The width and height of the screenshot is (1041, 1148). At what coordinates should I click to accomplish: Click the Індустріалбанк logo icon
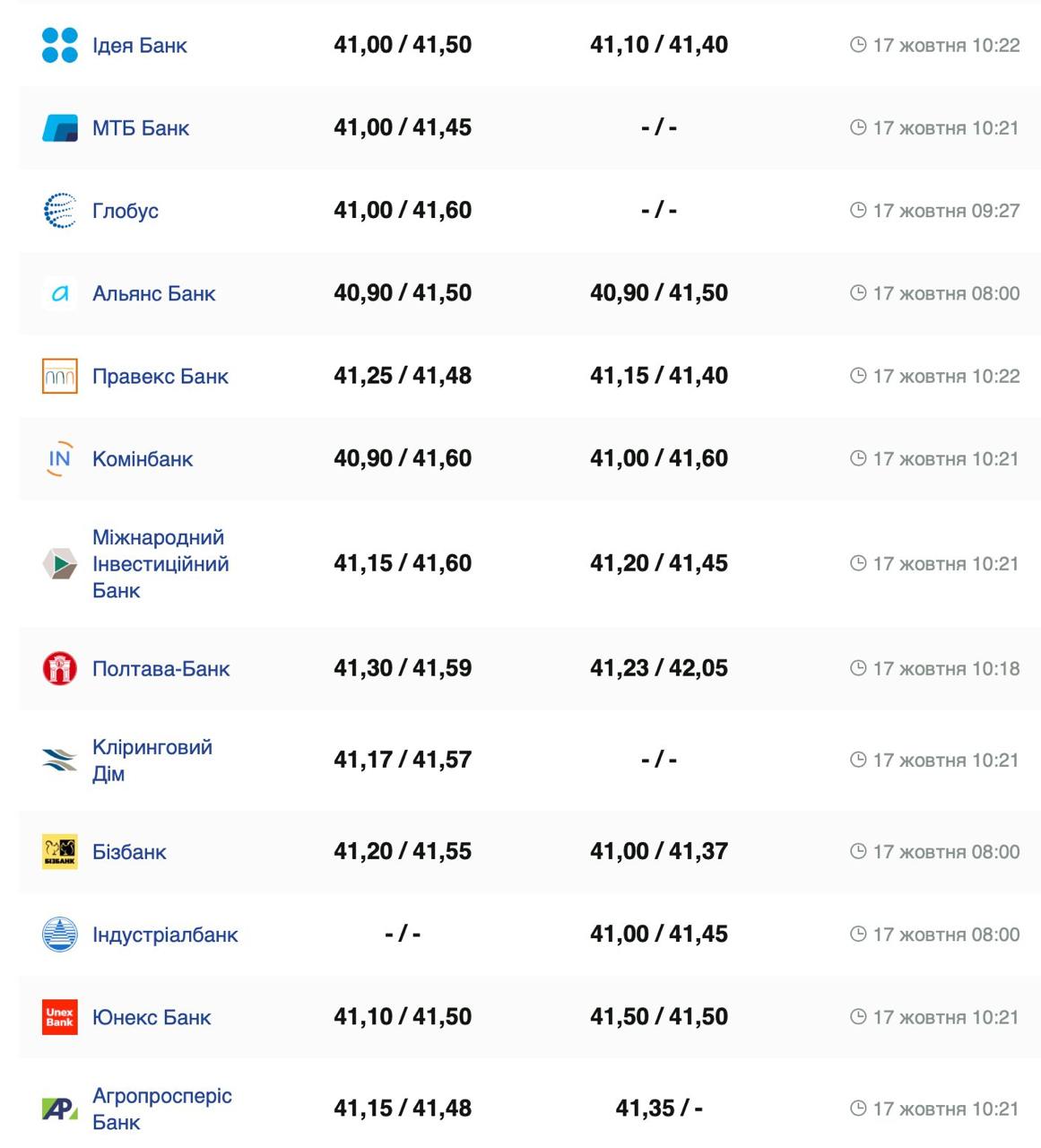pyautogui.click(x=60, y=935)
